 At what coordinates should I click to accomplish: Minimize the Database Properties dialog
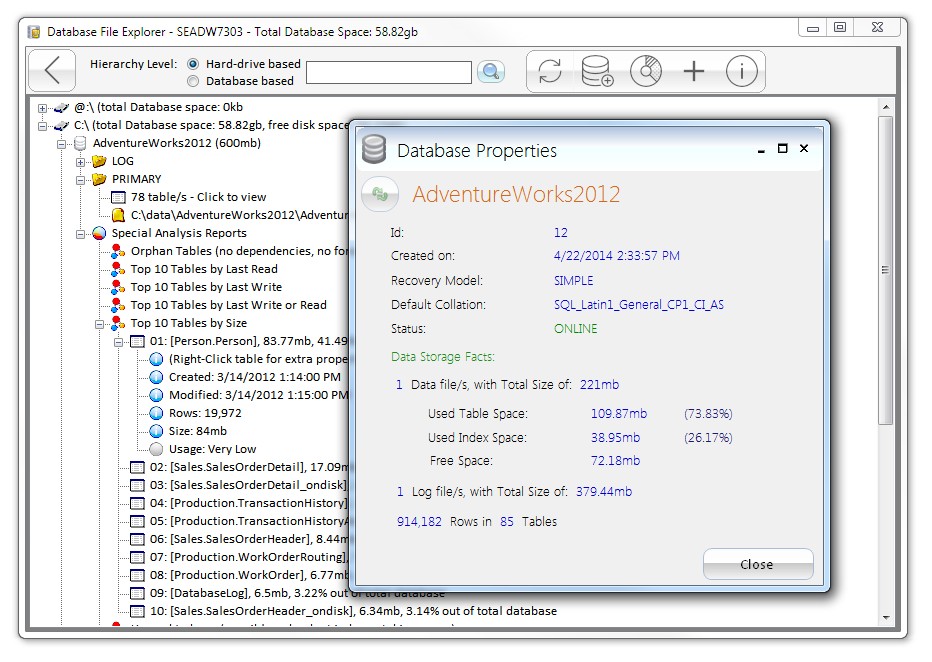pyautogui.click(x=761, y=149)
